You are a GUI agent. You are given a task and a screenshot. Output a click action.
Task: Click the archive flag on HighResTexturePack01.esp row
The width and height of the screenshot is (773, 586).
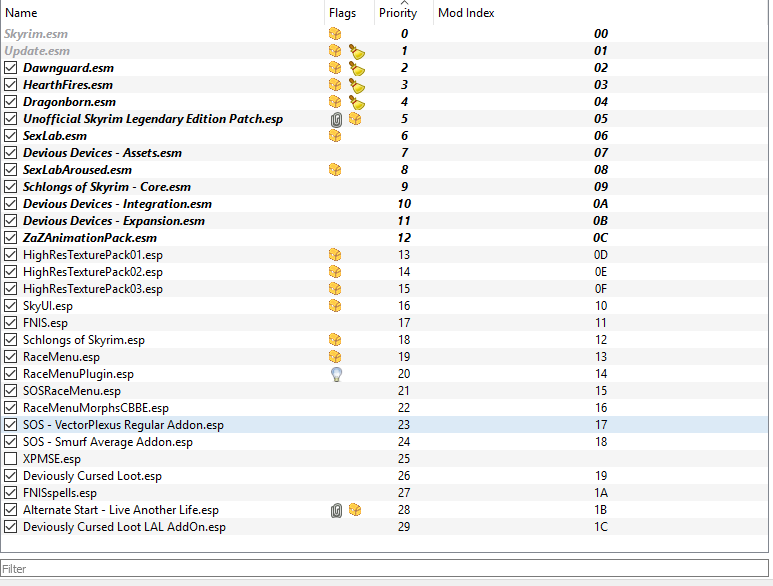click(x=335, y=255)
